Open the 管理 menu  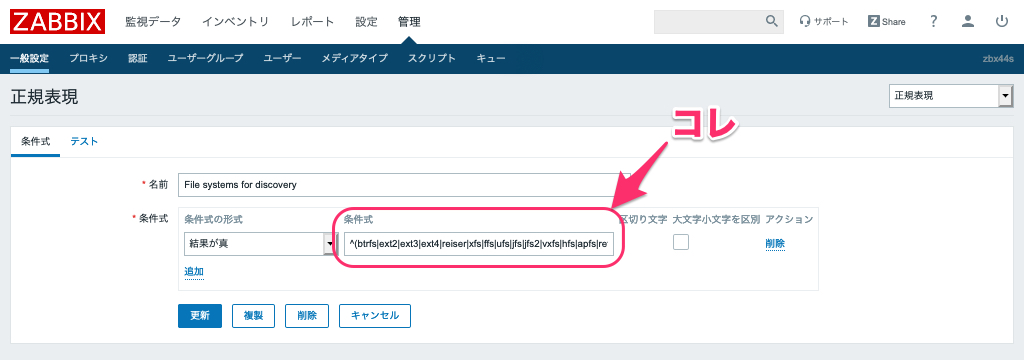point(409,22)
